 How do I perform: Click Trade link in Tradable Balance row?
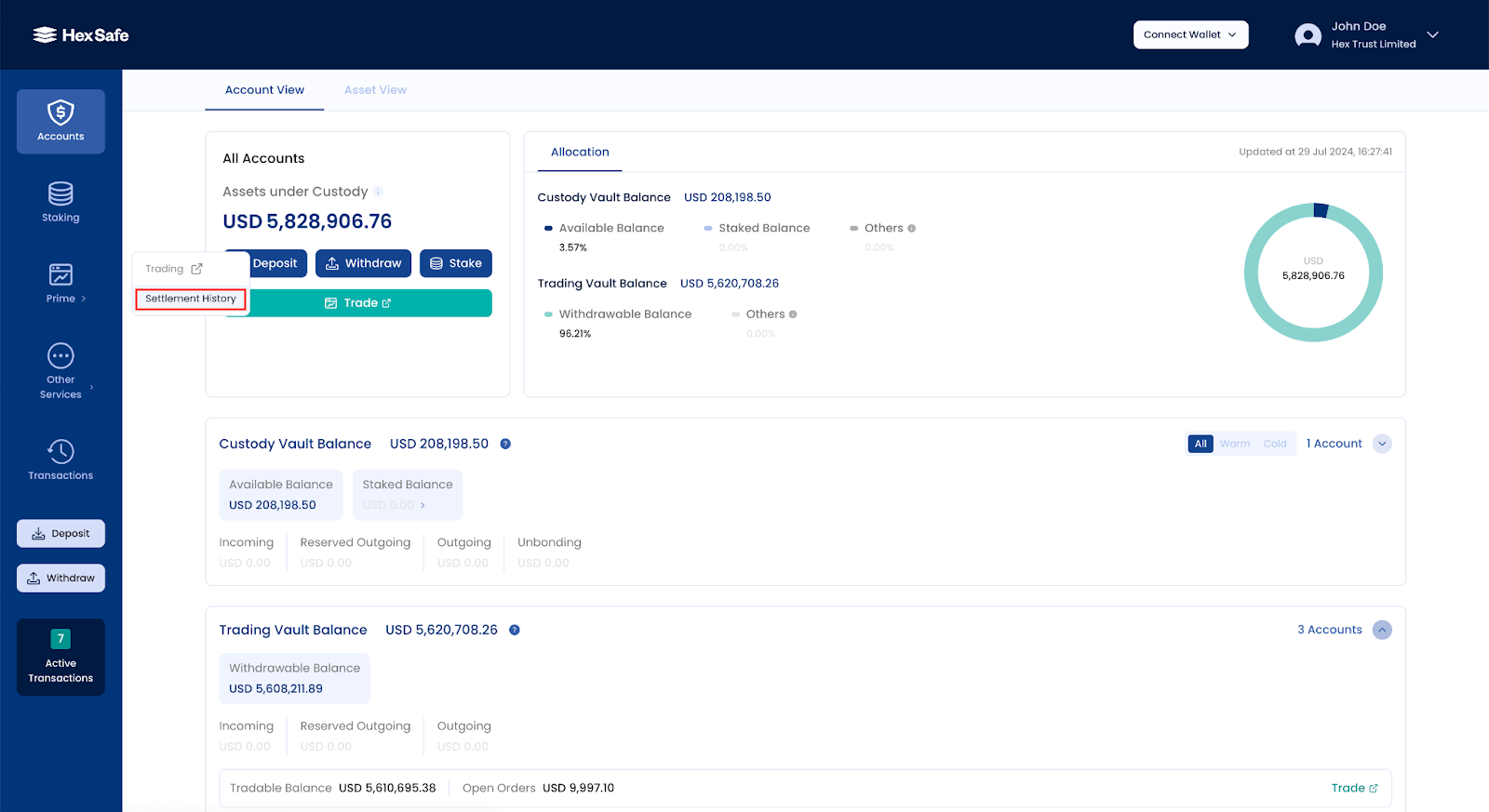(x=1354, y=788)
